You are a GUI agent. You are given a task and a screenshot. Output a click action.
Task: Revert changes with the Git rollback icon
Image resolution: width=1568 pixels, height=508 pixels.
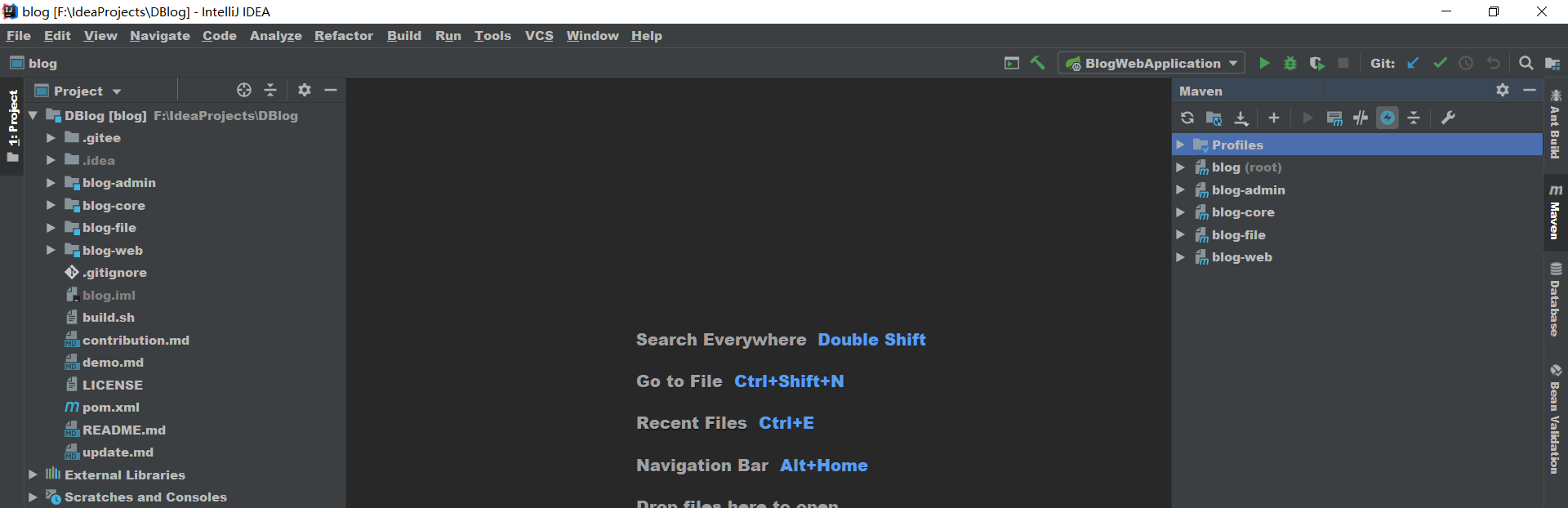[1493, 63]
